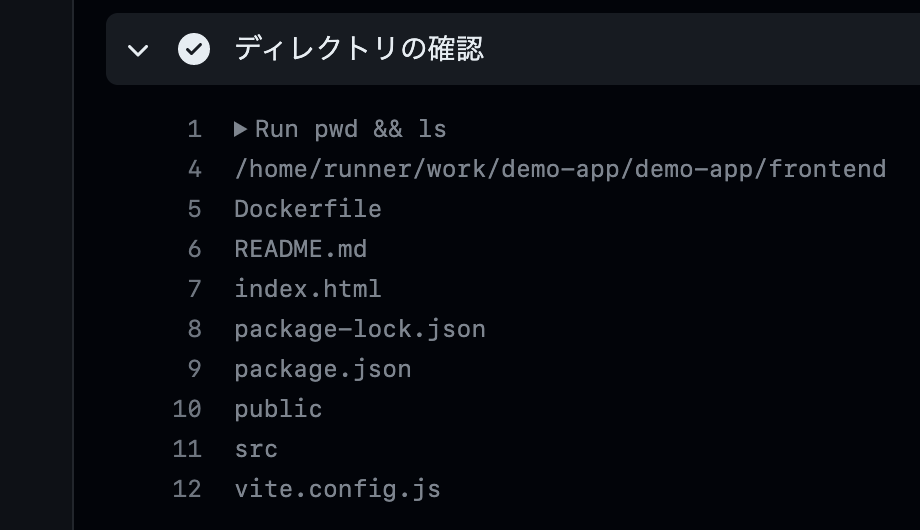Click the index.html log entry
This screenshot has width=920, height=530.
[x=308, y=289]
